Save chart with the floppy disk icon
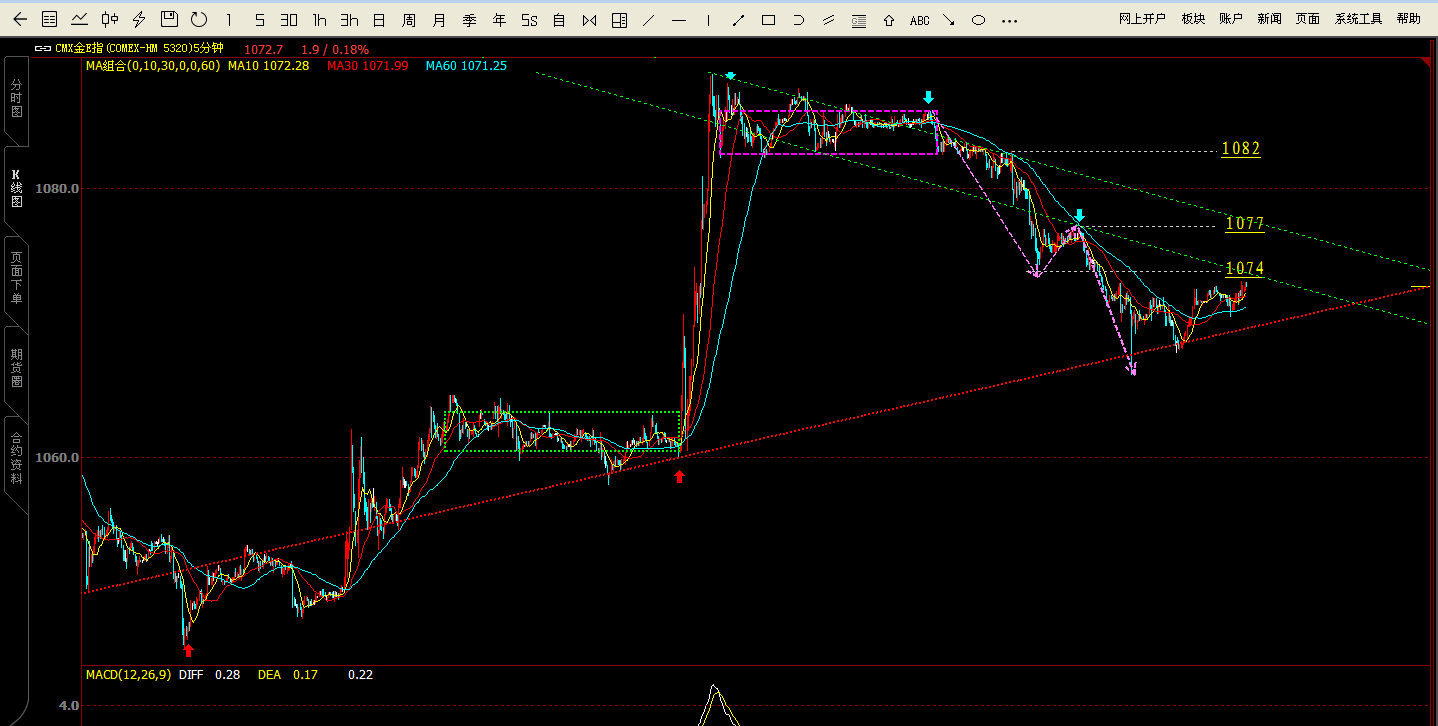The height and width of the screenshot is (726, 1438). pyautogui.click(x=169, y=19)
